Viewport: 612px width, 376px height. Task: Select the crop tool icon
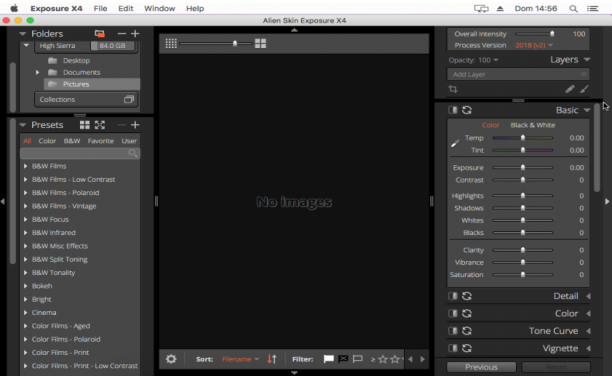(x=453, y=89)
